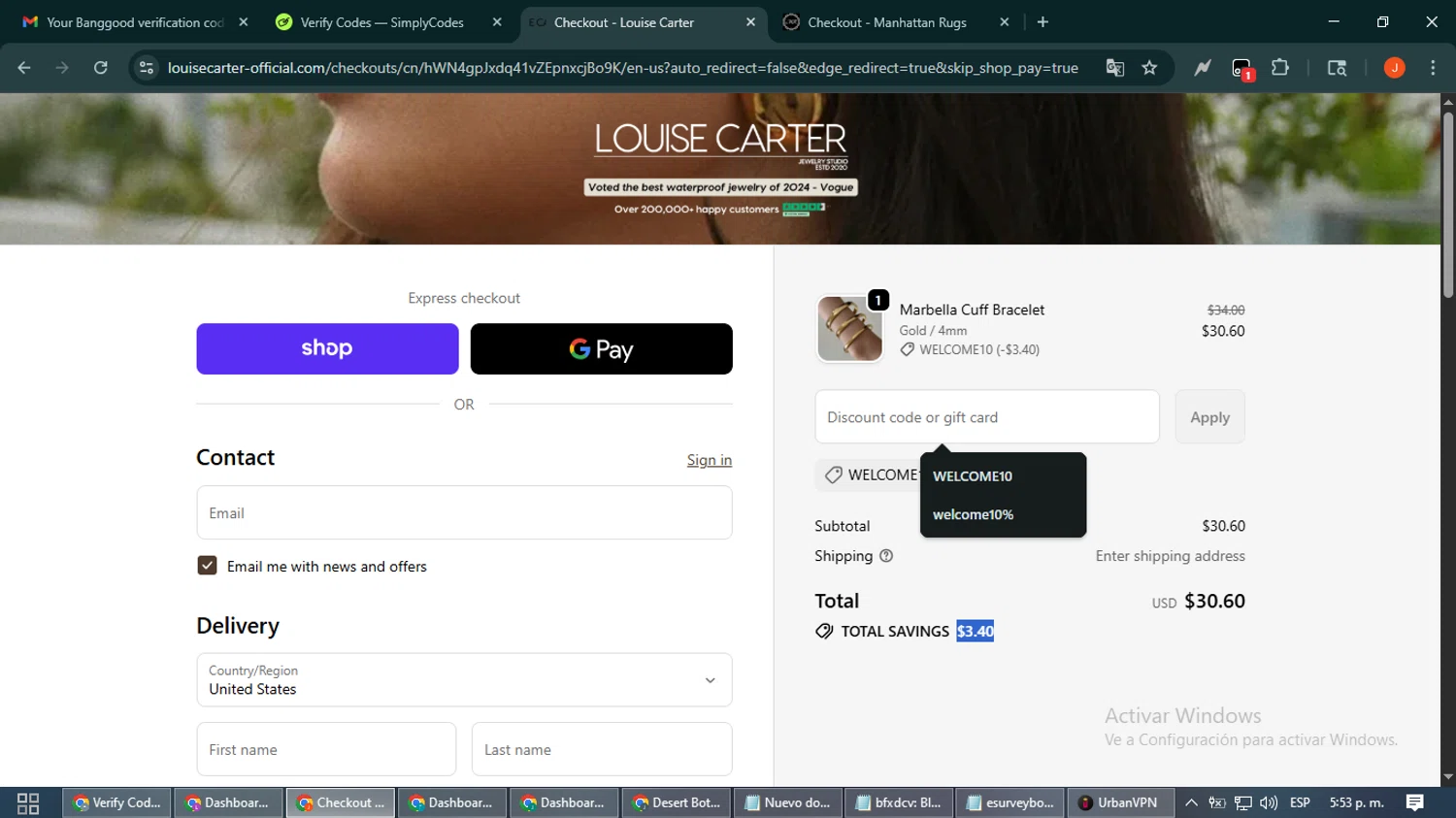Open Windows Task View icon

[x=28, y=802]
